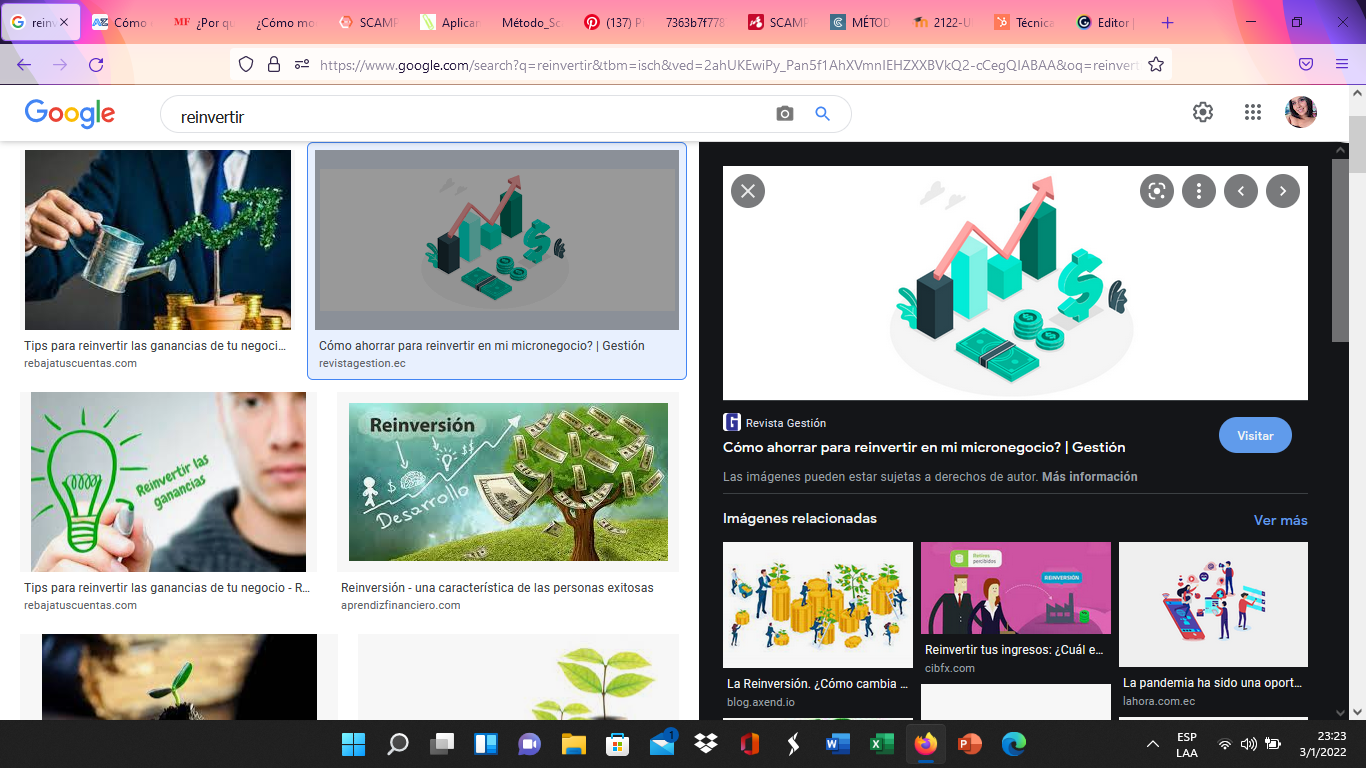
Task: Search by image using the camera icon
Action: pos(783,113)
